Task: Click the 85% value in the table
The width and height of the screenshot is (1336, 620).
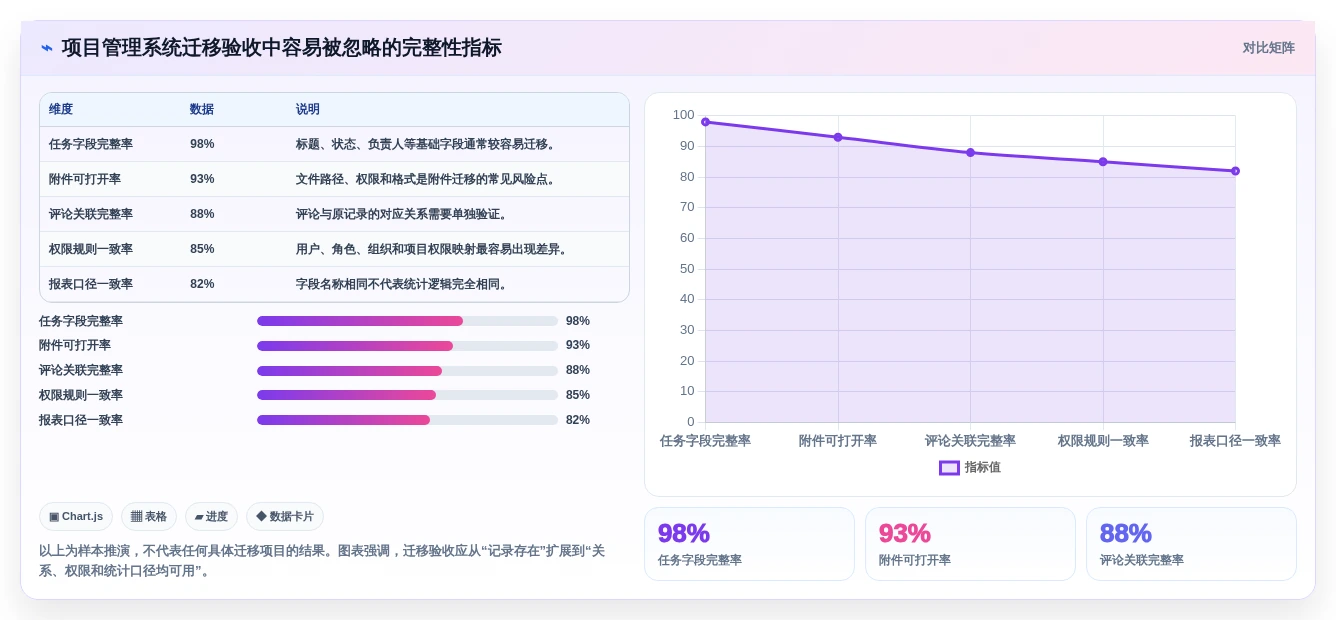Action: [x=202, y=249]
